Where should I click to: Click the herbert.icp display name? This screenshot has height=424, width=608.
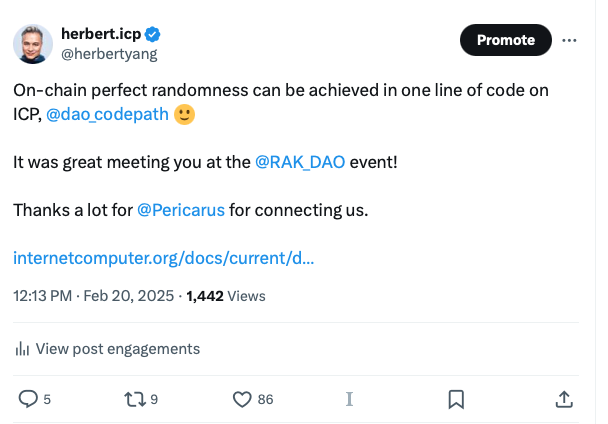point(103,35)
